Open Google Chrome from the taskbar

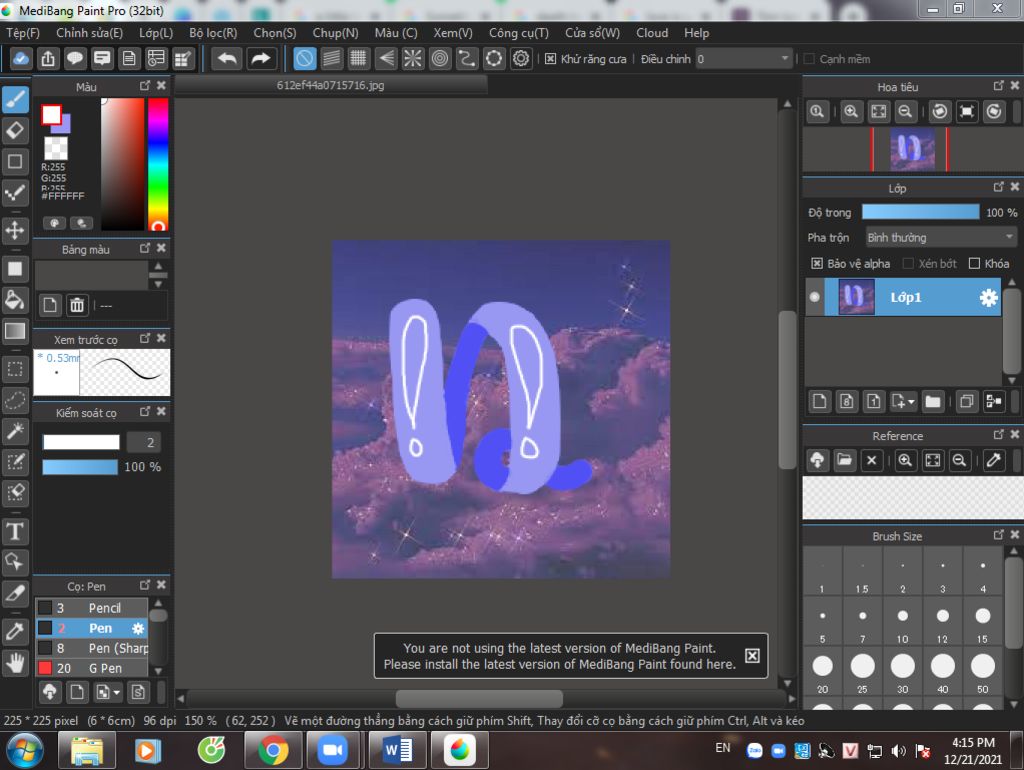pos(273,750)
